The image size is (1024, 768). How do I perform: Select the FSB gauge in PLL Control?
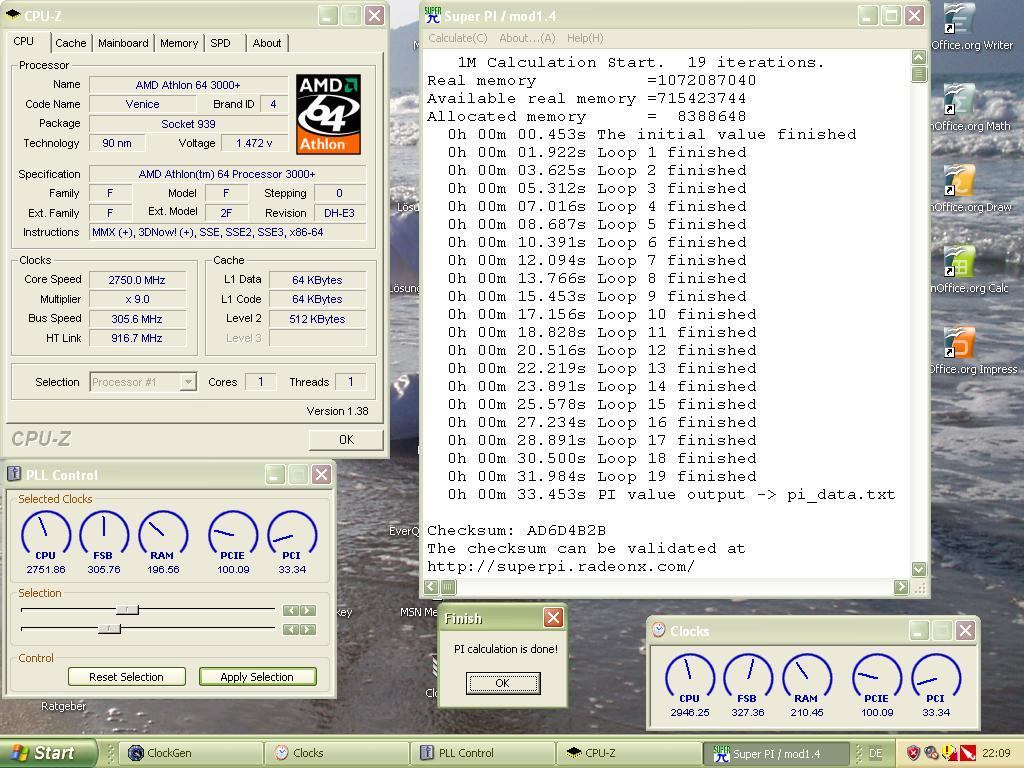[104, 542]
